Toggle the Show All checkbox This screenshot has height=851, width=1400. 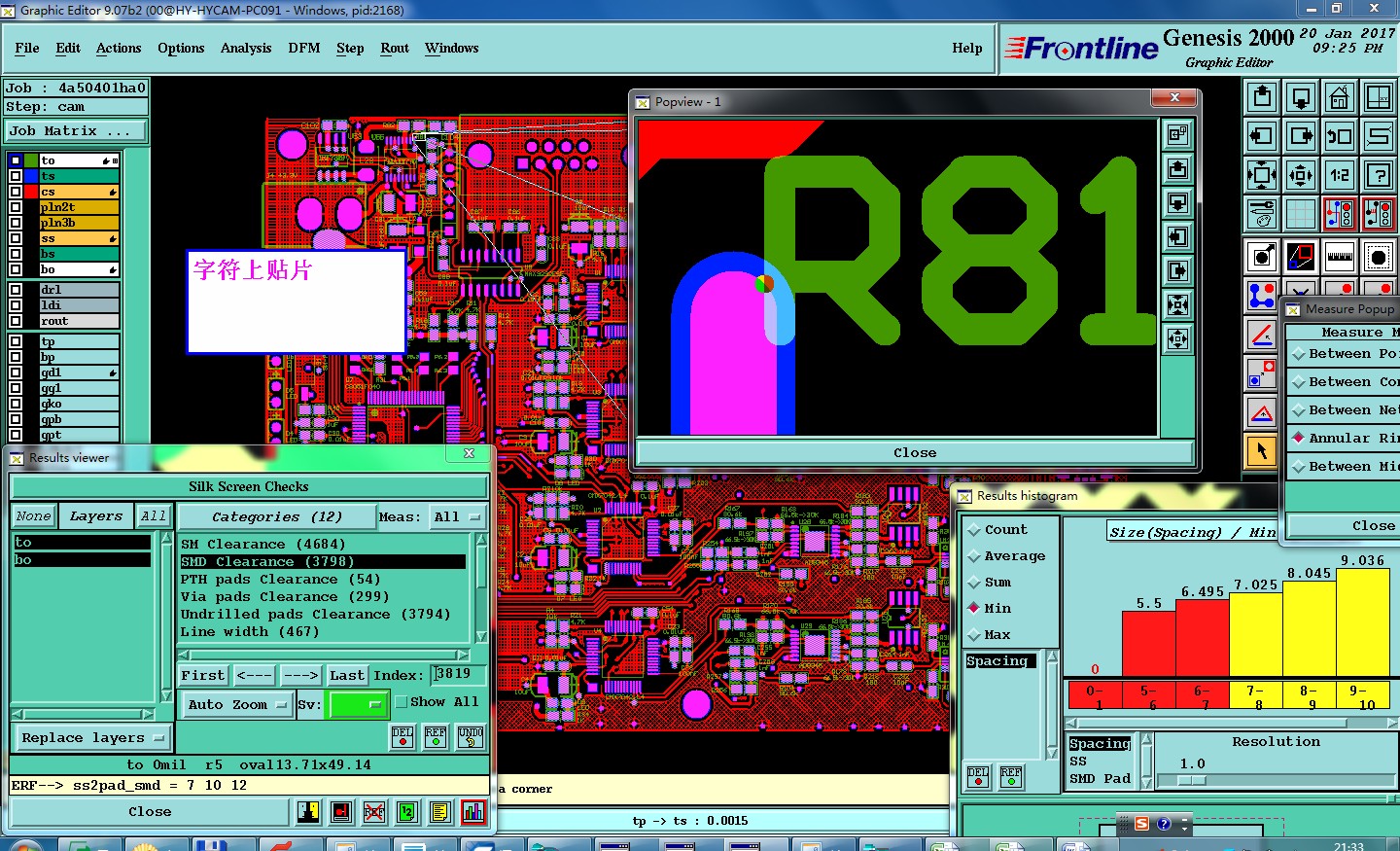pyautogui.click(x=402, y=702)
